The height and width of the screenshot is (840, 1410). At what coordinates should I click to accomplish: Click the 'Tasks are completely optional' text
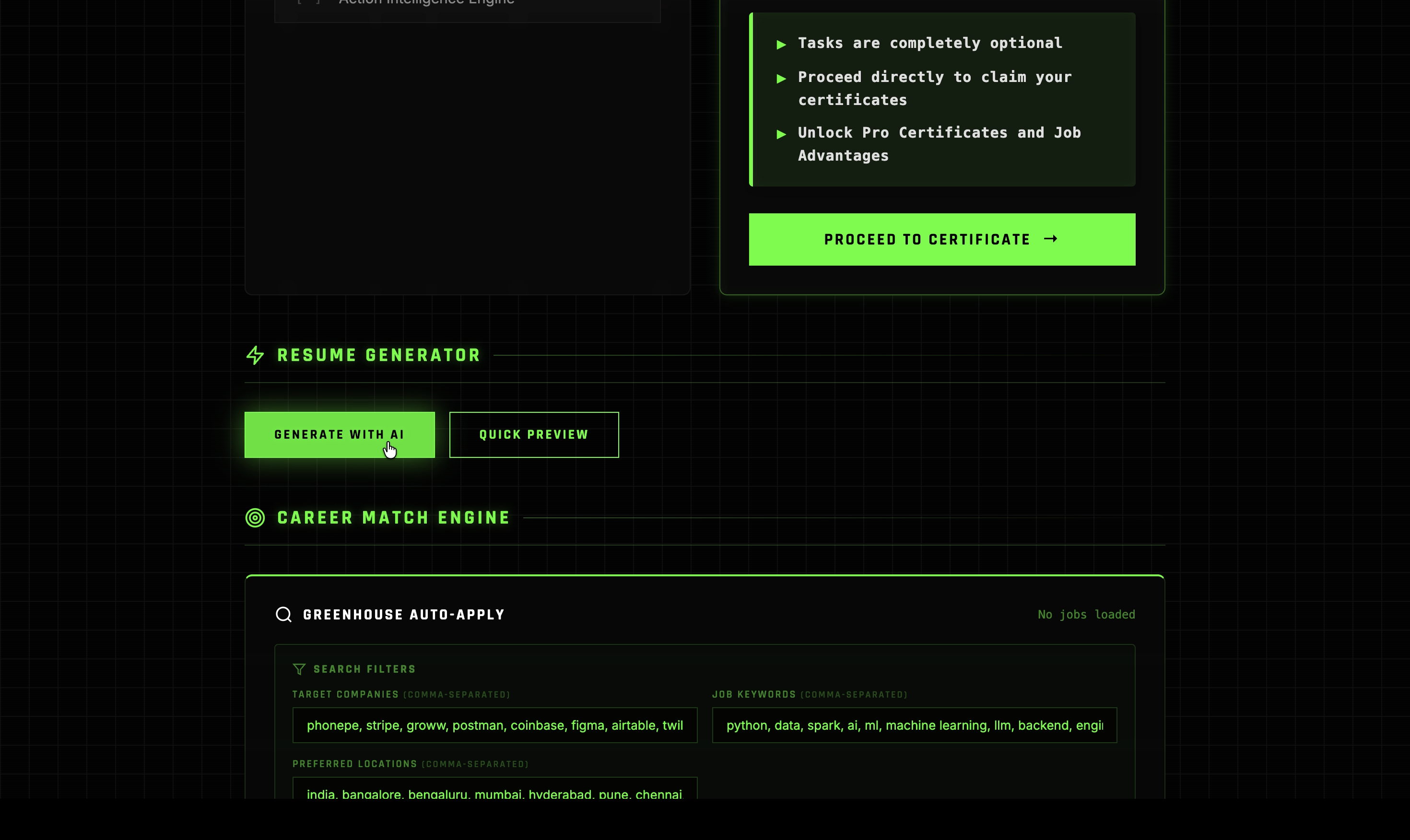click(x=930, y=43)
